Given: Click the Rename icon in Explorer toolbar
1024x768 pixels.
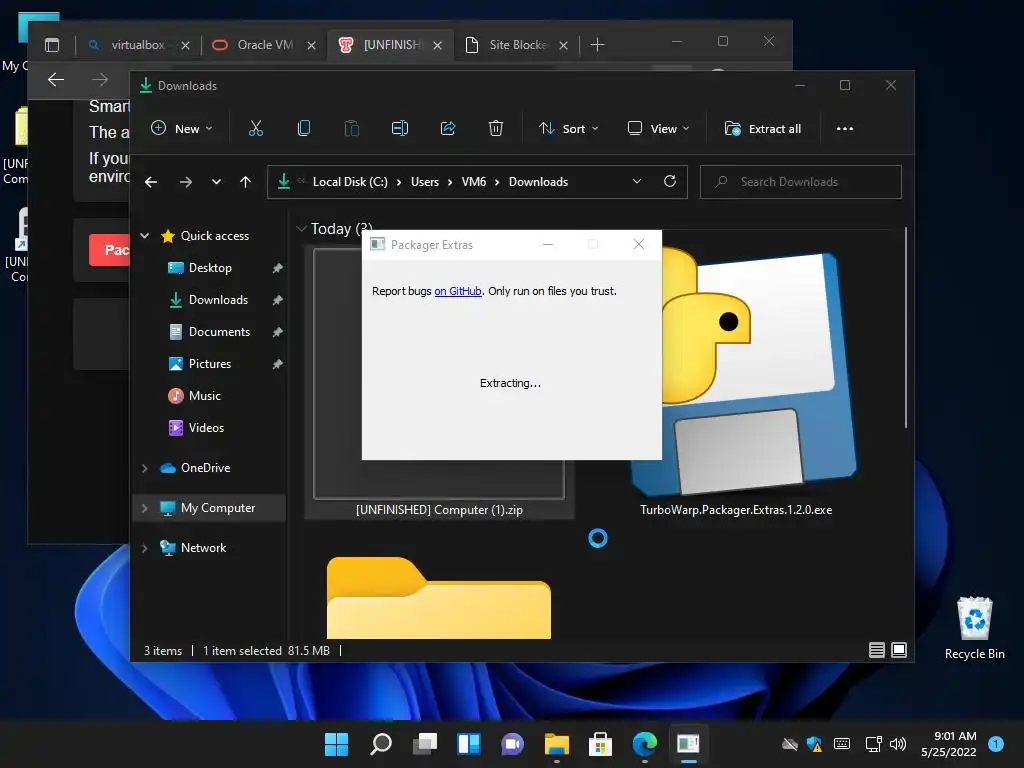Looking at the screenshot, I should click(x=400, y=129).
